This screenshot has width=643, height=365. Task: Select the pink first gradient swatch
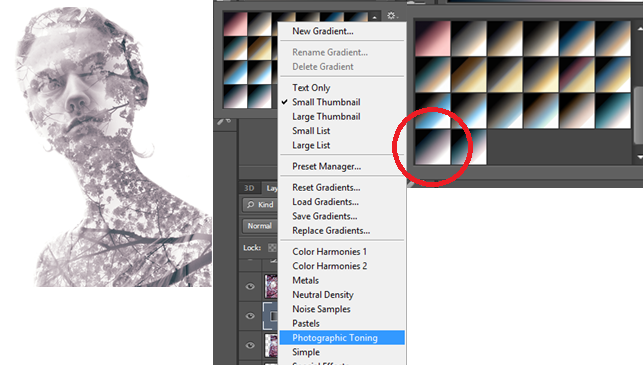point(433,39)
